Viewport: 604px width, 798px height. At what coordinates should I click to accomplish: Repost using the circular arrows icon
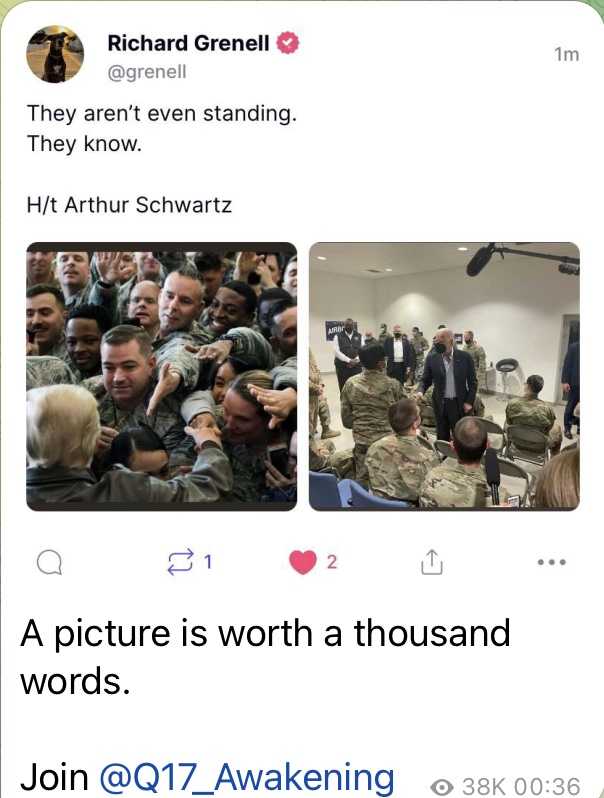pos(181,562)
